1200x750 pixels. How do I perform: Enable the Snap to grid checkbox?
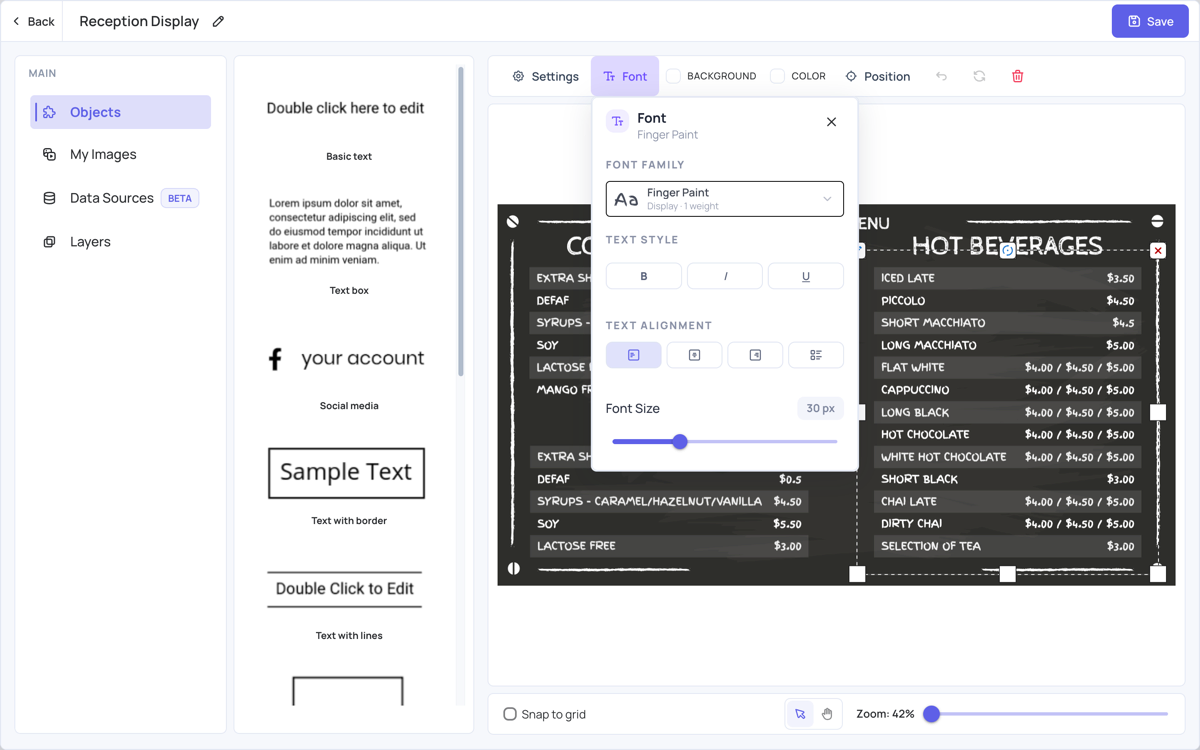(x=510, y=714)
